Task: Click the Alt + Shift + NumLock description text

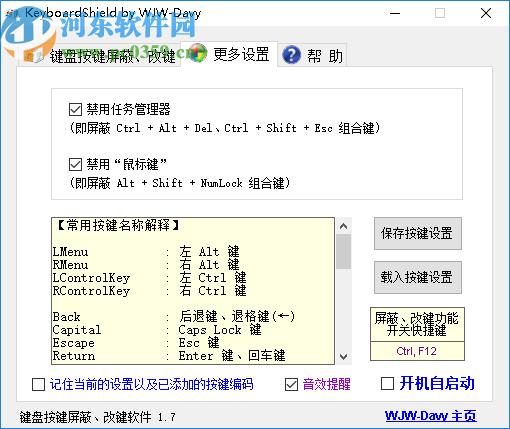Action: click(180, 183)
